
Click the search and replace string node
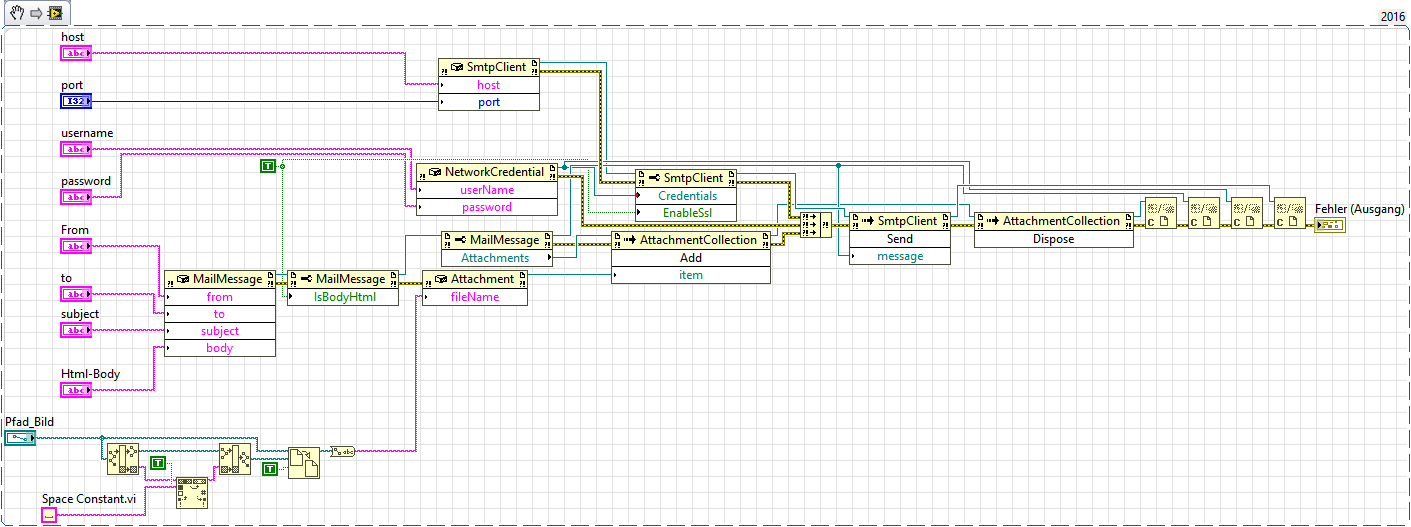click(192, 494)
